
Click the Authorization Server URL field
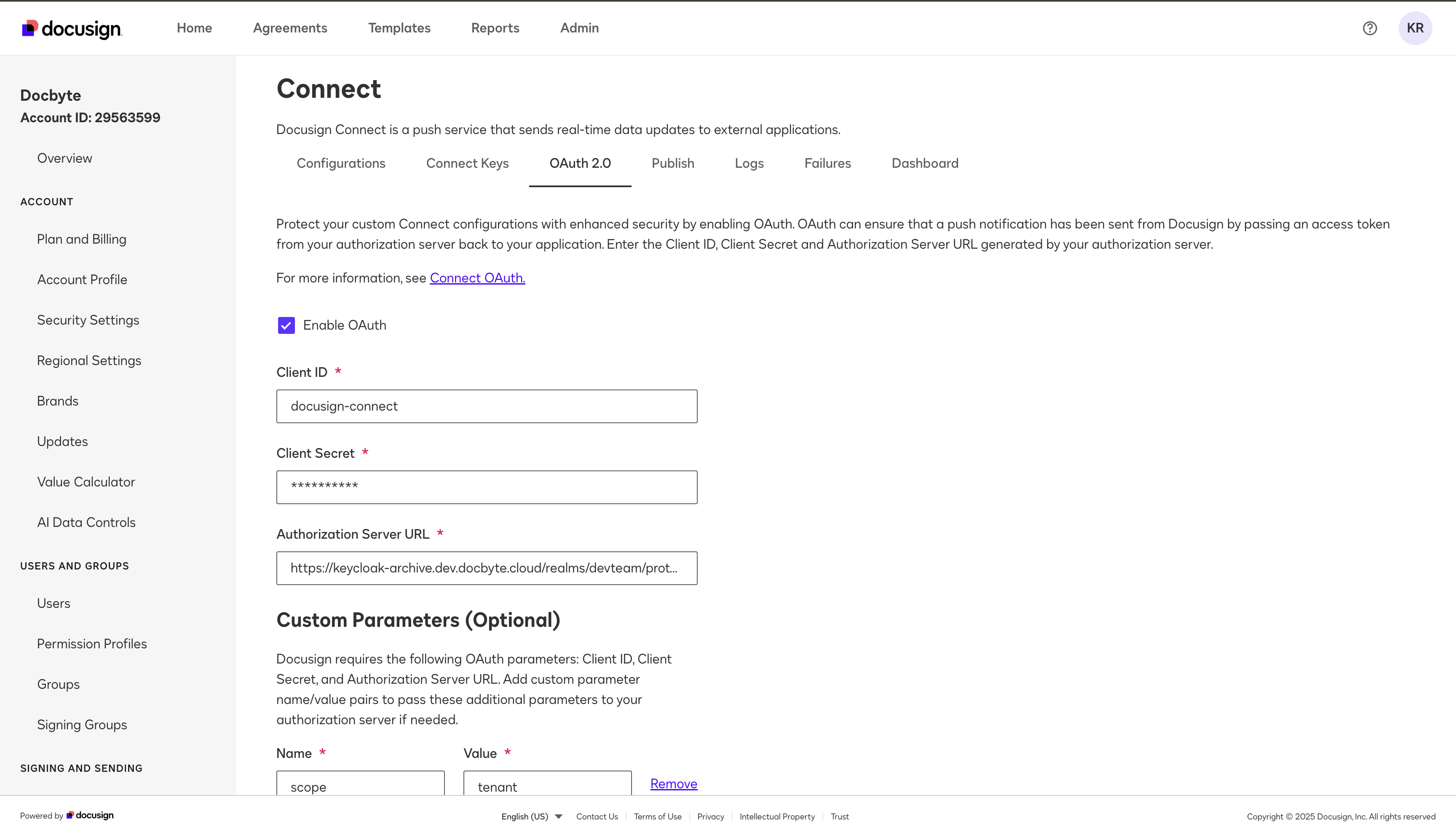tap(487, 568)
